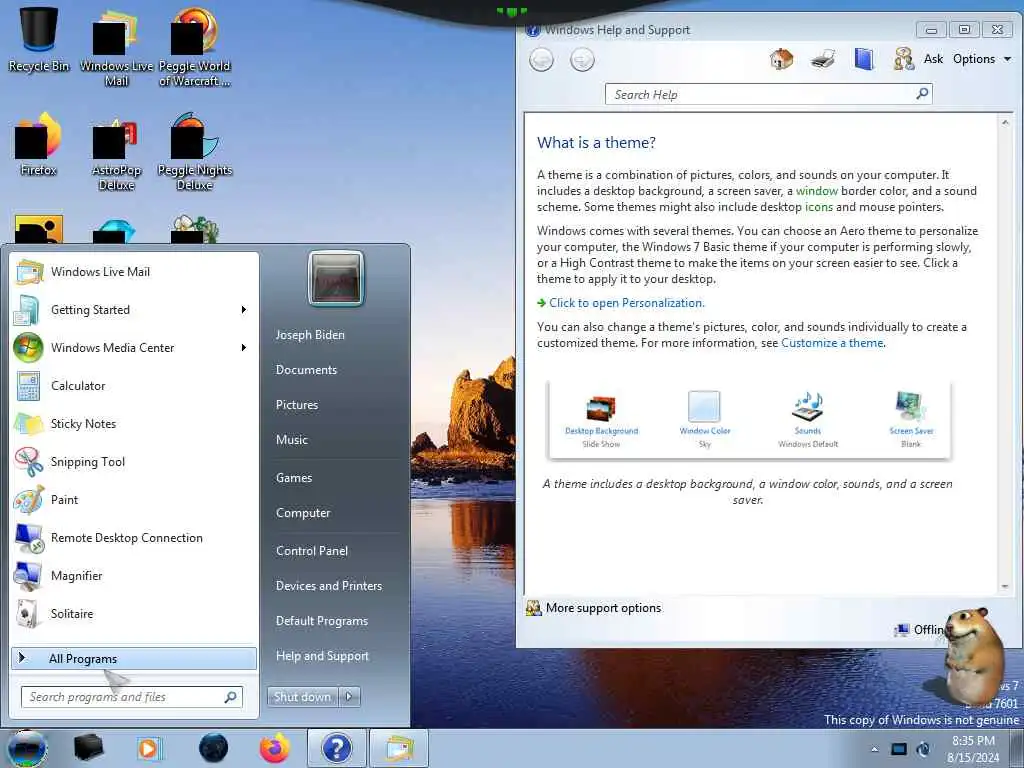Expand the Getting Started submenu arrow

tap(244, 310)
